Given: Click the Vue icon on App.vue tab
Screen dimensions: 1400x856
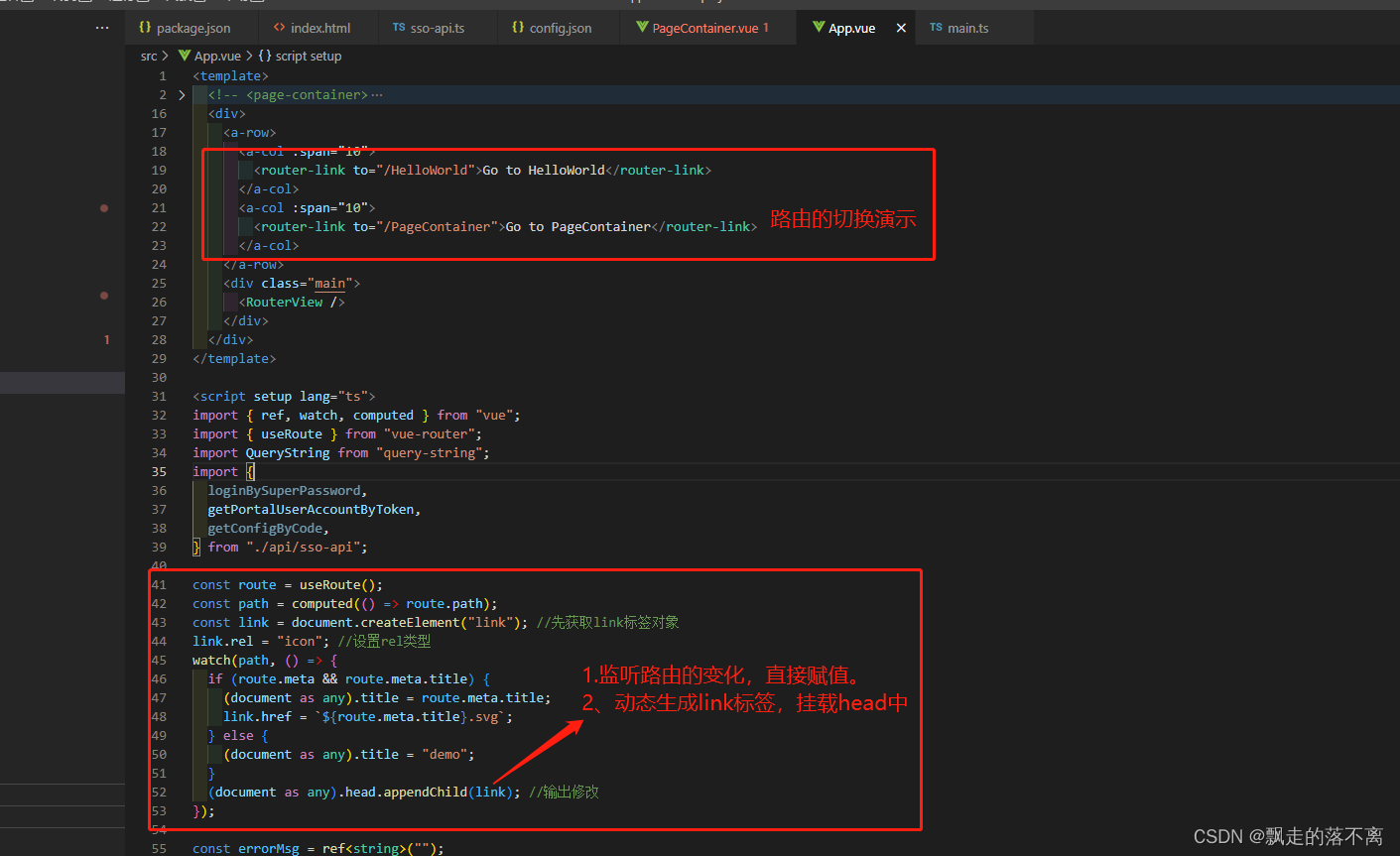Looking at the screenshot, I should click(x=819, y=28).
